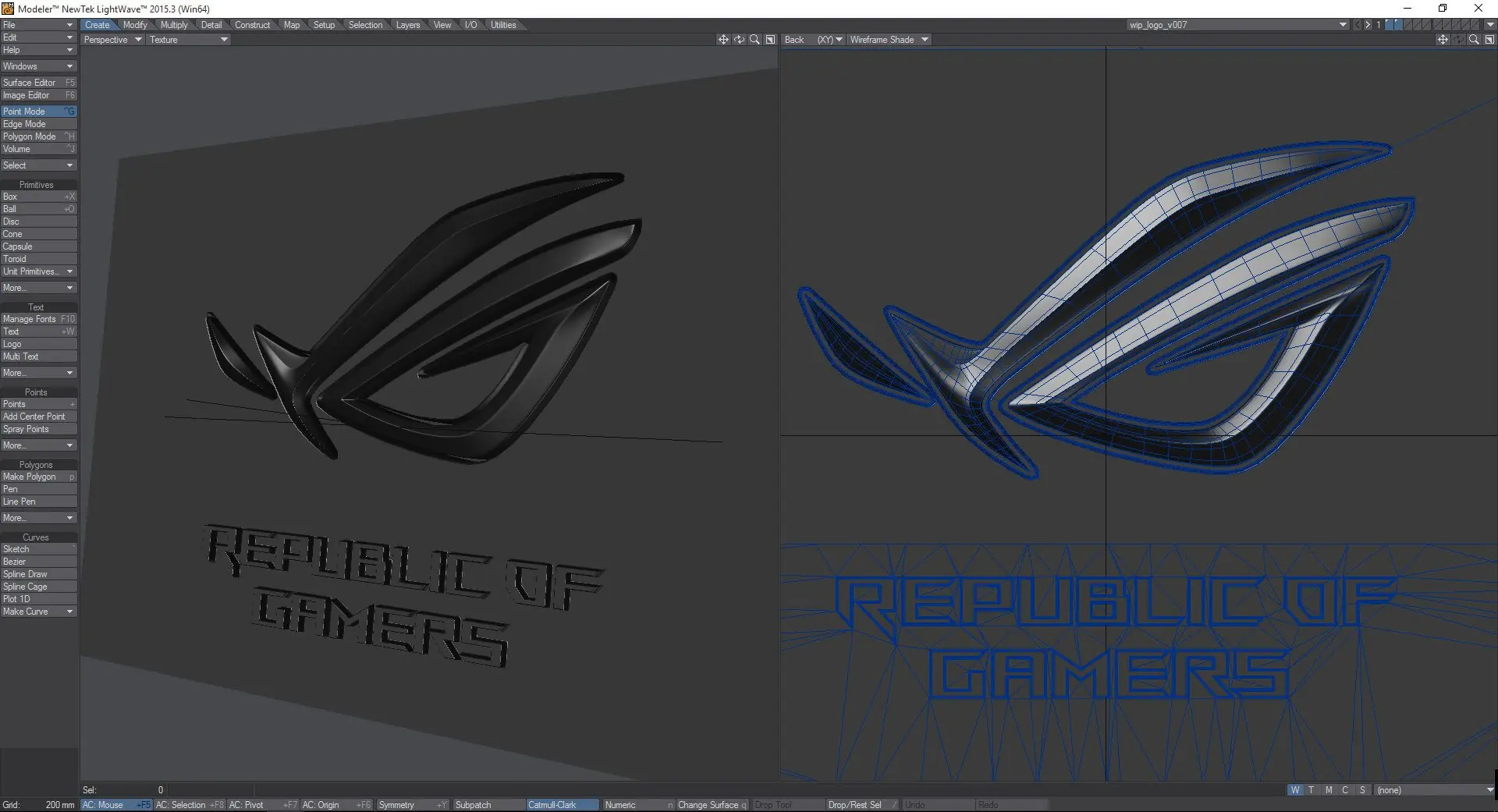
Task: Select the Toroid primitive tool
Action: click(x=38, y=259)
